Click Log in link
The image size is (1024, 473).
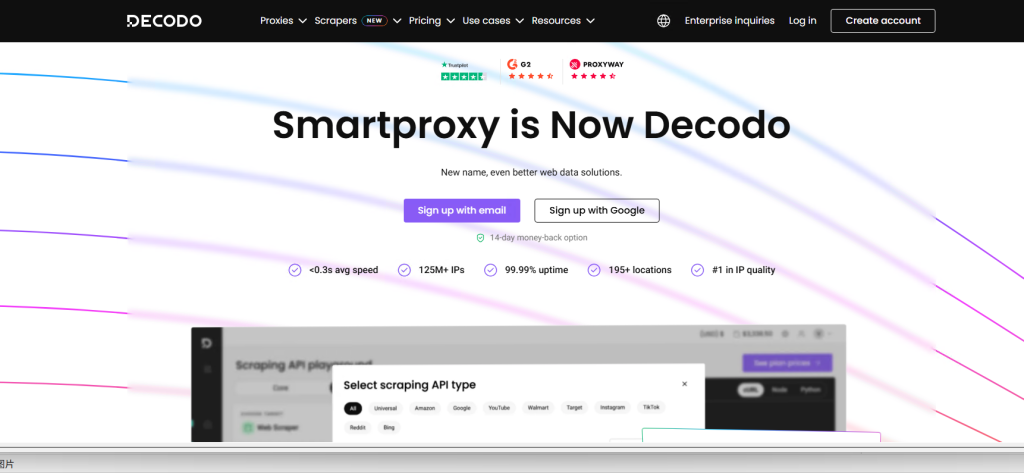(x=803, y=21)
